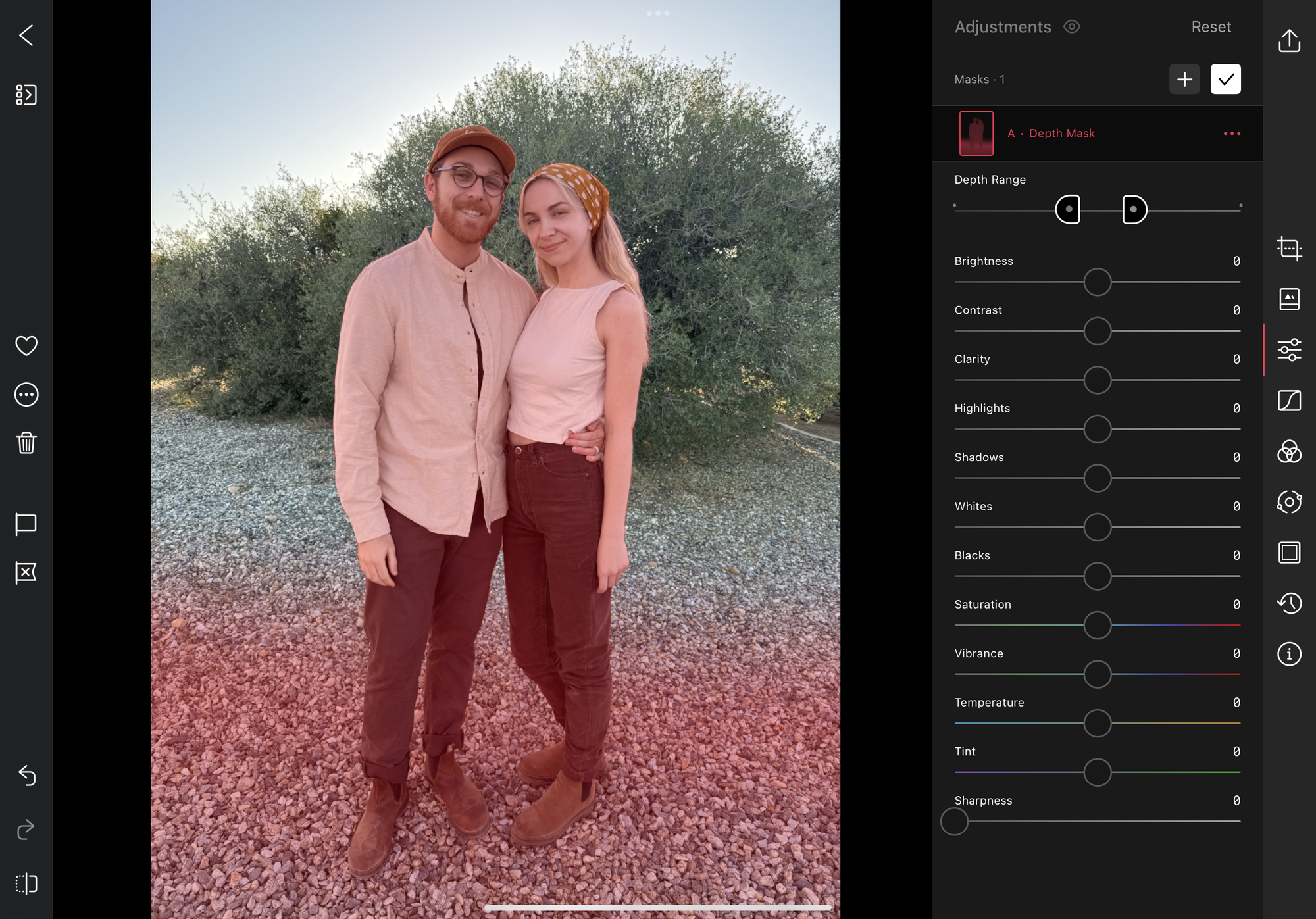
Task: Open the color mixer circles icon
Action: (x=1289, y=452)
